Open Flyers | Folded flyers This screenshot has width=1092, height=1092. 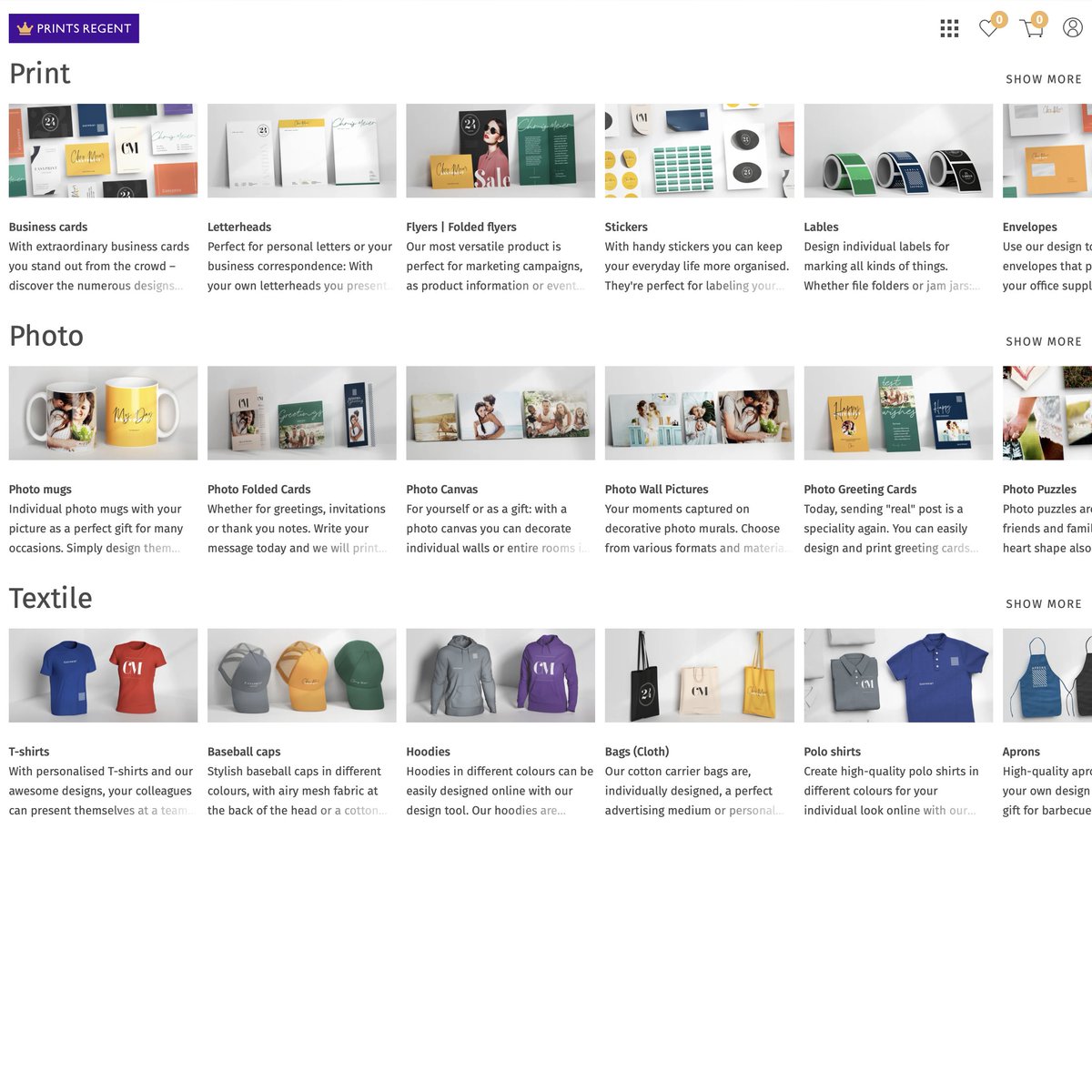[500, 150]
